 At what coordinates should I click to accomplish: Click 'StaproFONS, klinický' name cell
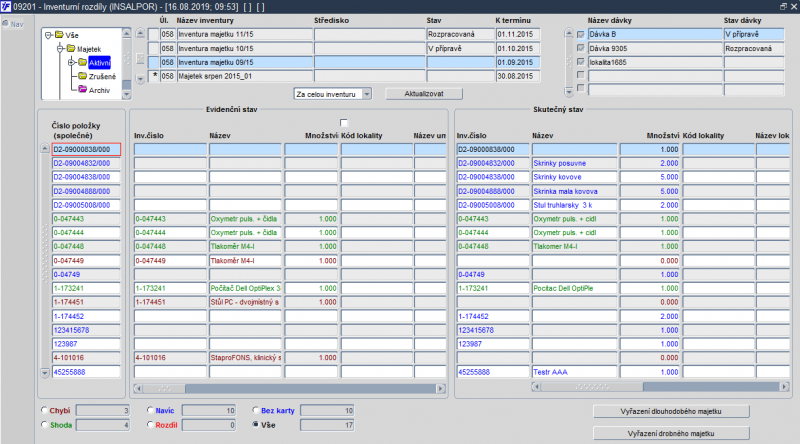(x=245, y=358)
